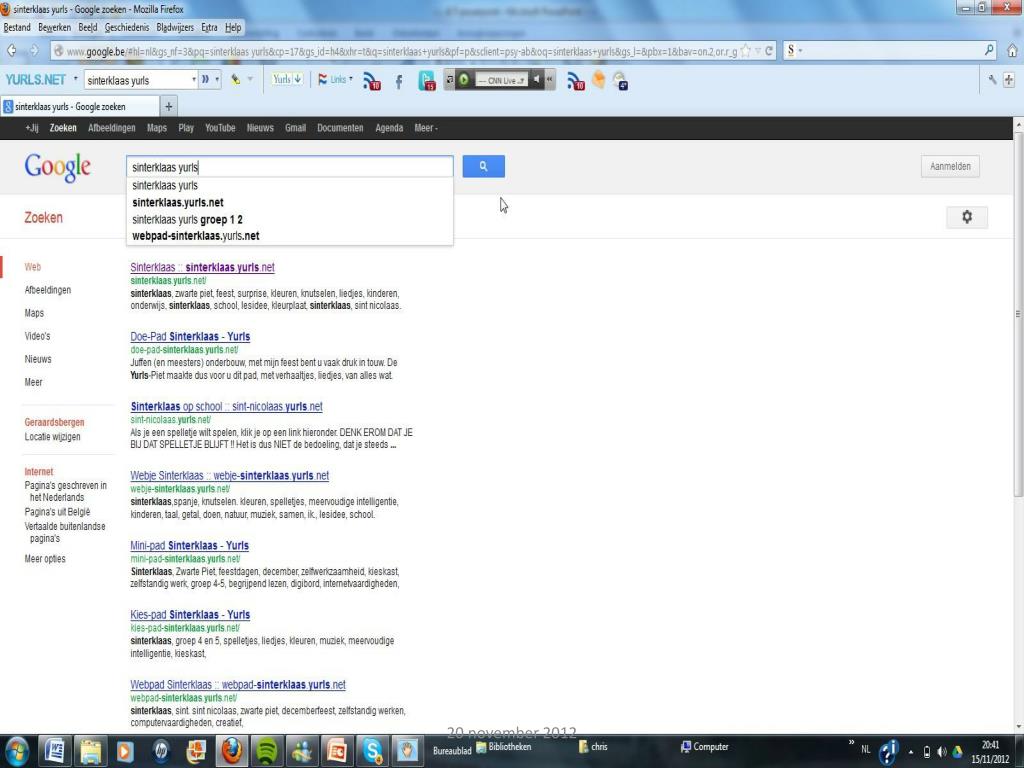Click the magnifier in the Firefox search box
1024x768 pixels.
[989, 50]
